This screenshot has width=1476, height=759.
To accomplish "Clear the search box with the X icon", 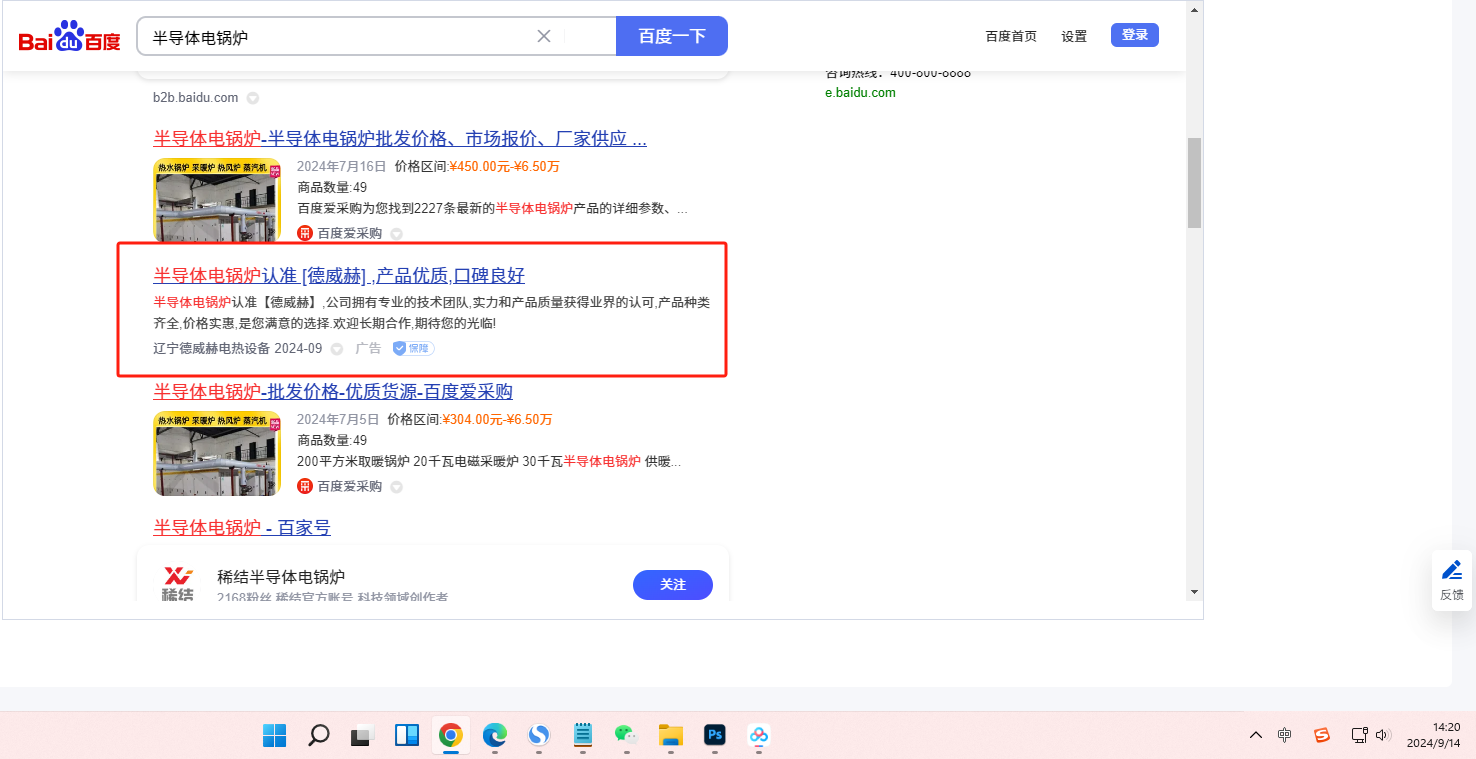I will point(544,36).
